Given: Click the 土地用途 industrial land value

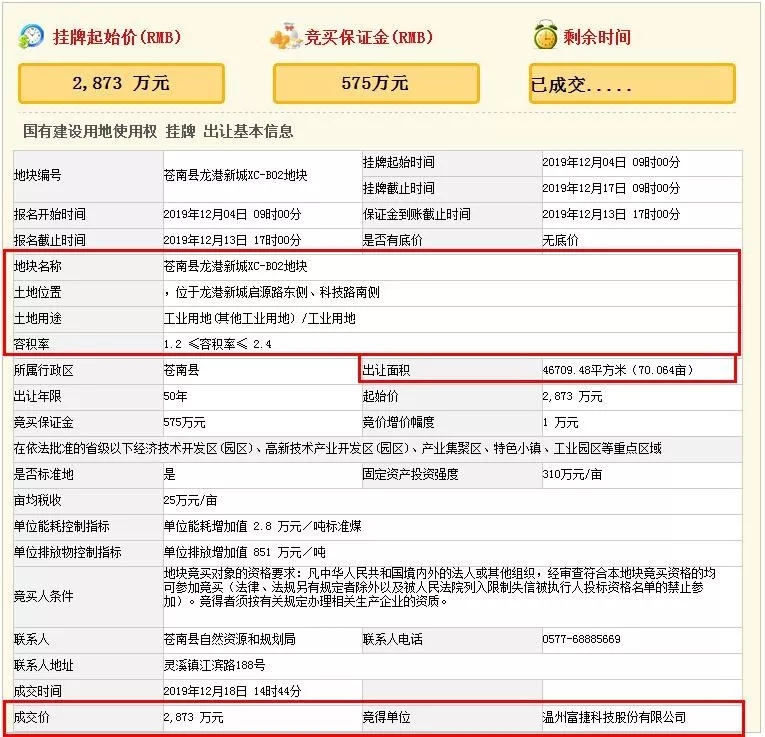Looking at the screenshot, I should click(259, 319).
